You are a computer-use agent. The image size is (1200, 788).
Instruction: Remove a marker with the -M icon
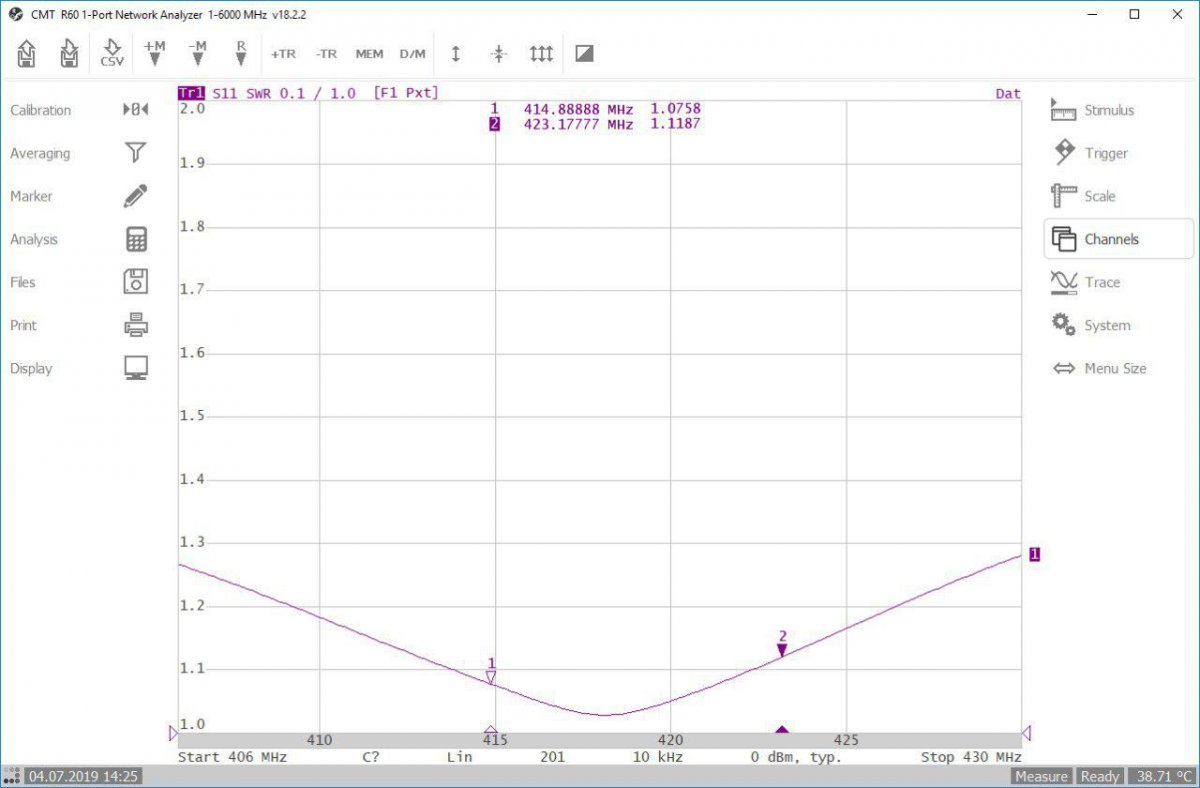[197, 53]
